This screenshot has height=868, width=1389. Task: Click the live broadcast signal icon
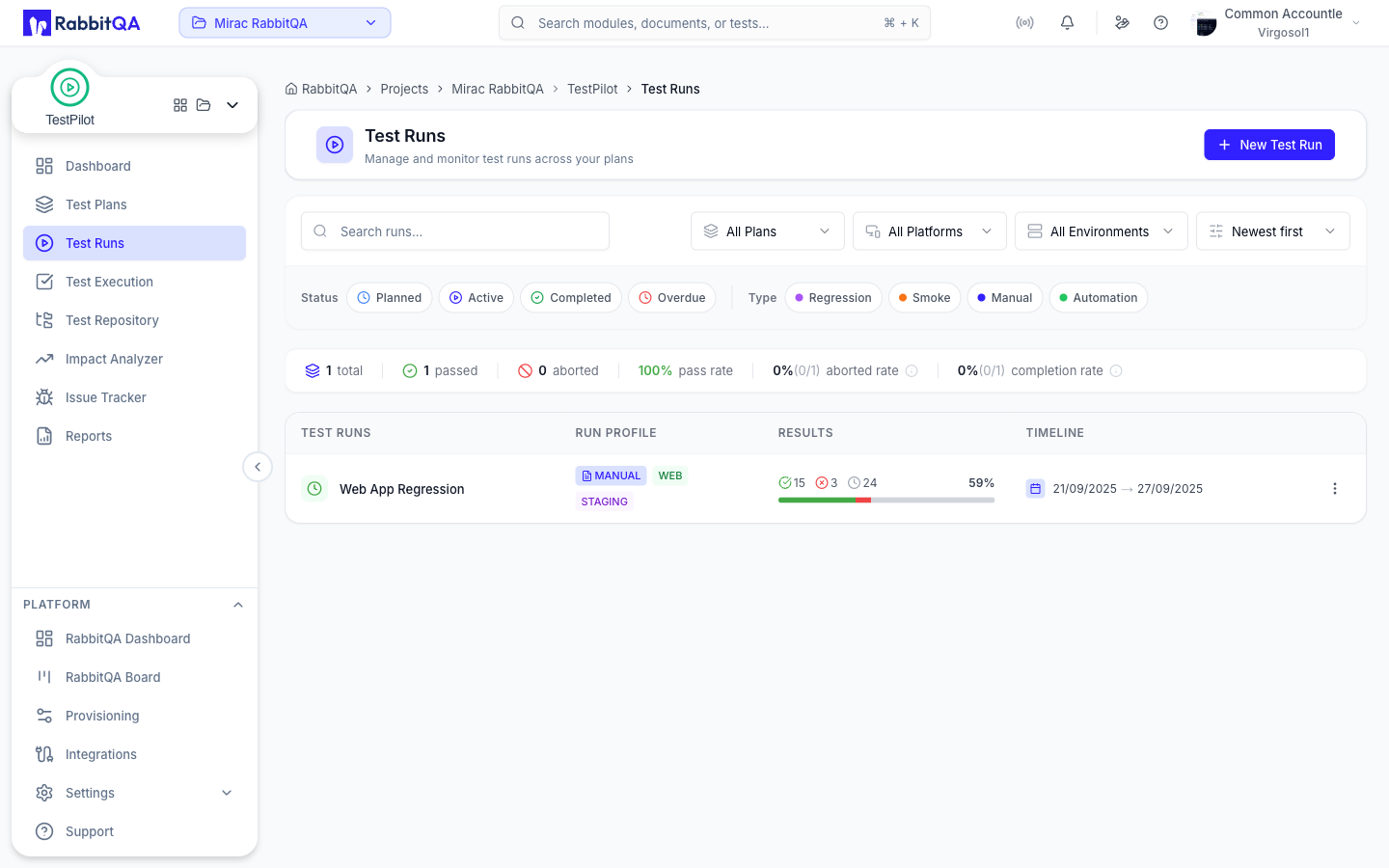(x=1024, y=23)
